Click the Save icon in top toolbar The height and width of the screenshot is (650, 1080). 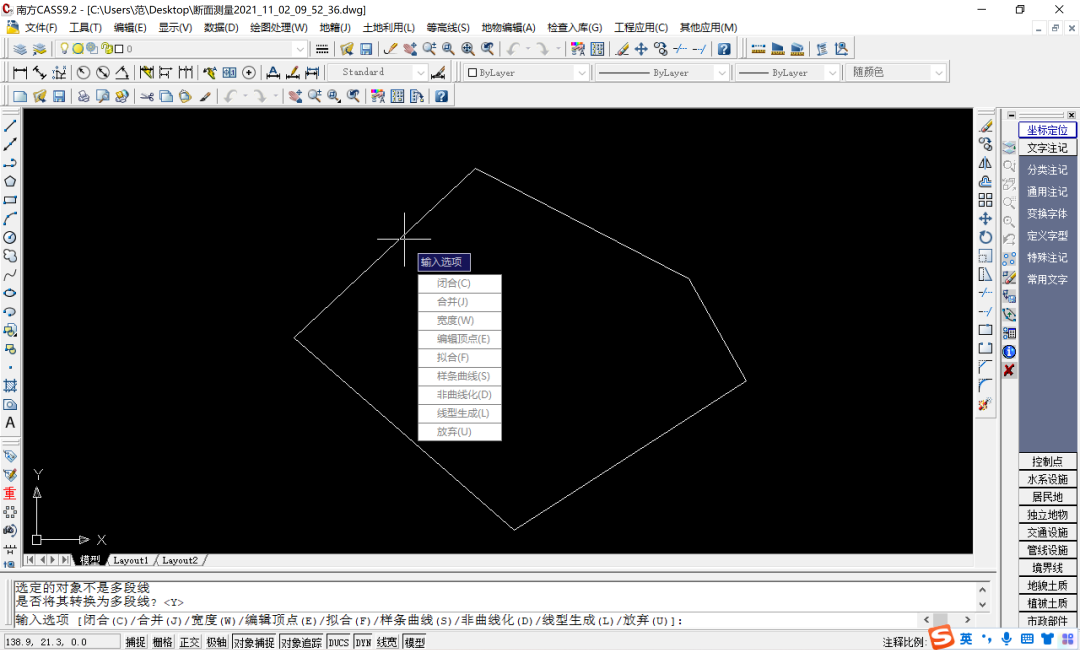(x=366, y=49)
